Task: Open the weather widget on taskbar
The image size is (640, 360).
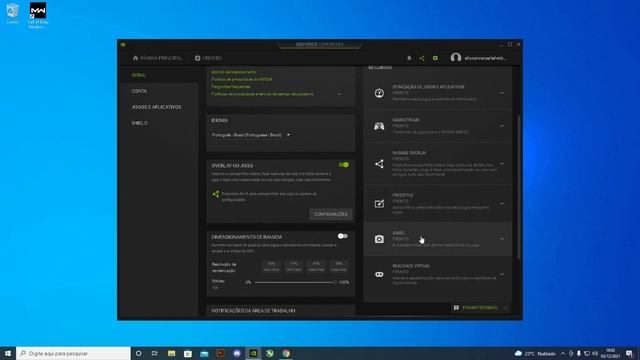Action: point(535,353)
